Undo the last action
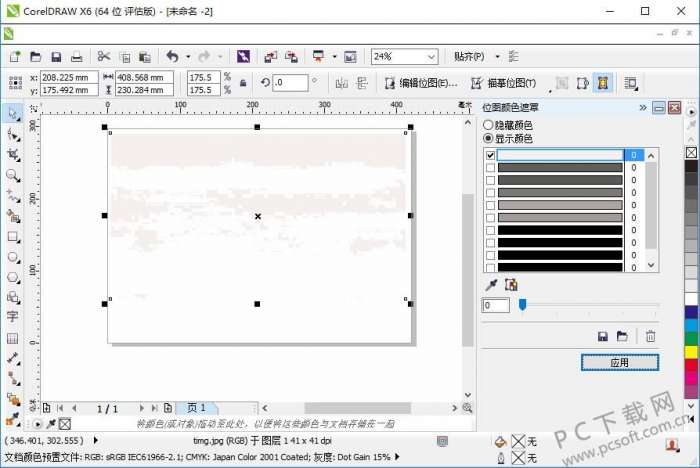Screen dimensions: 700x468 coord(172,56)
